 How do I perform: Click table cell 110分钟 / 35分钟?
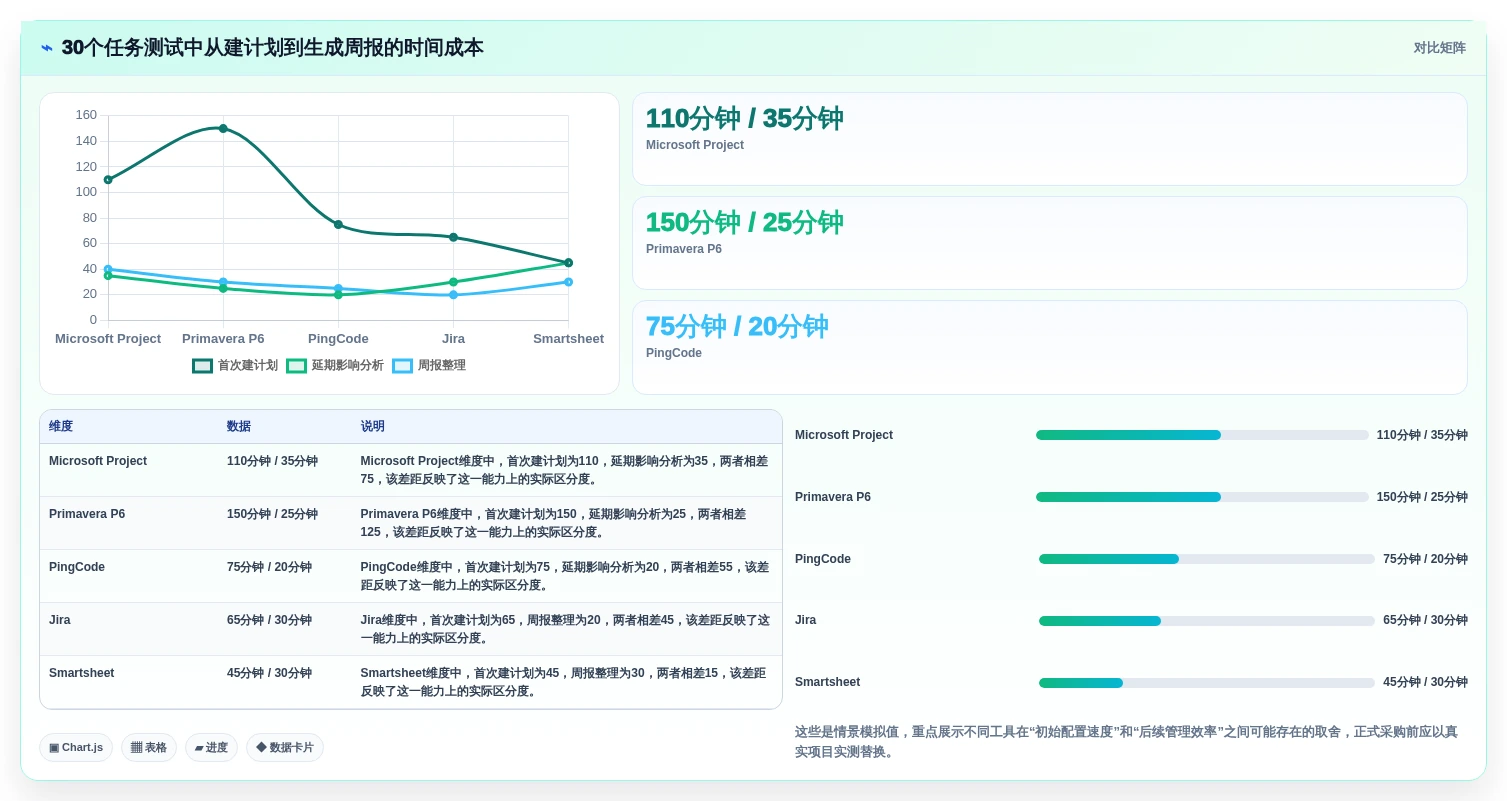tap(272, 461)
